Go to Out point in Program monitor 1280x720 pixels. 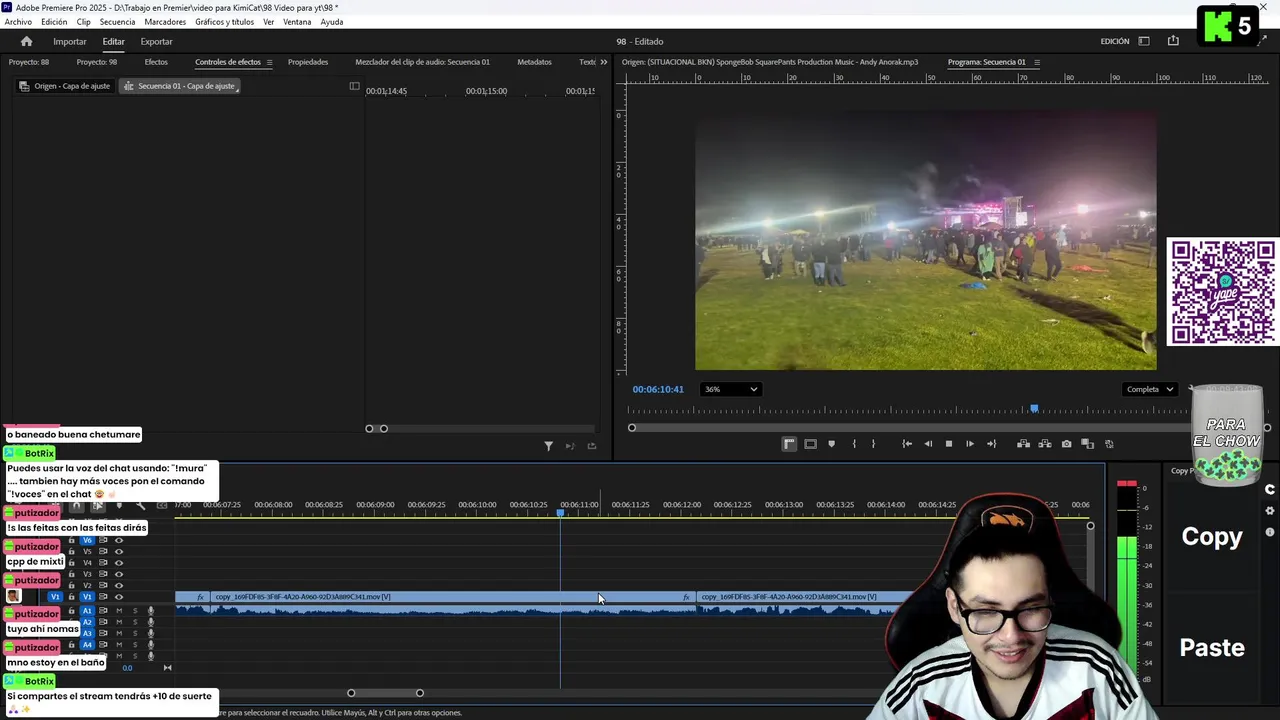pyautogui.click(x=991, y=444)
